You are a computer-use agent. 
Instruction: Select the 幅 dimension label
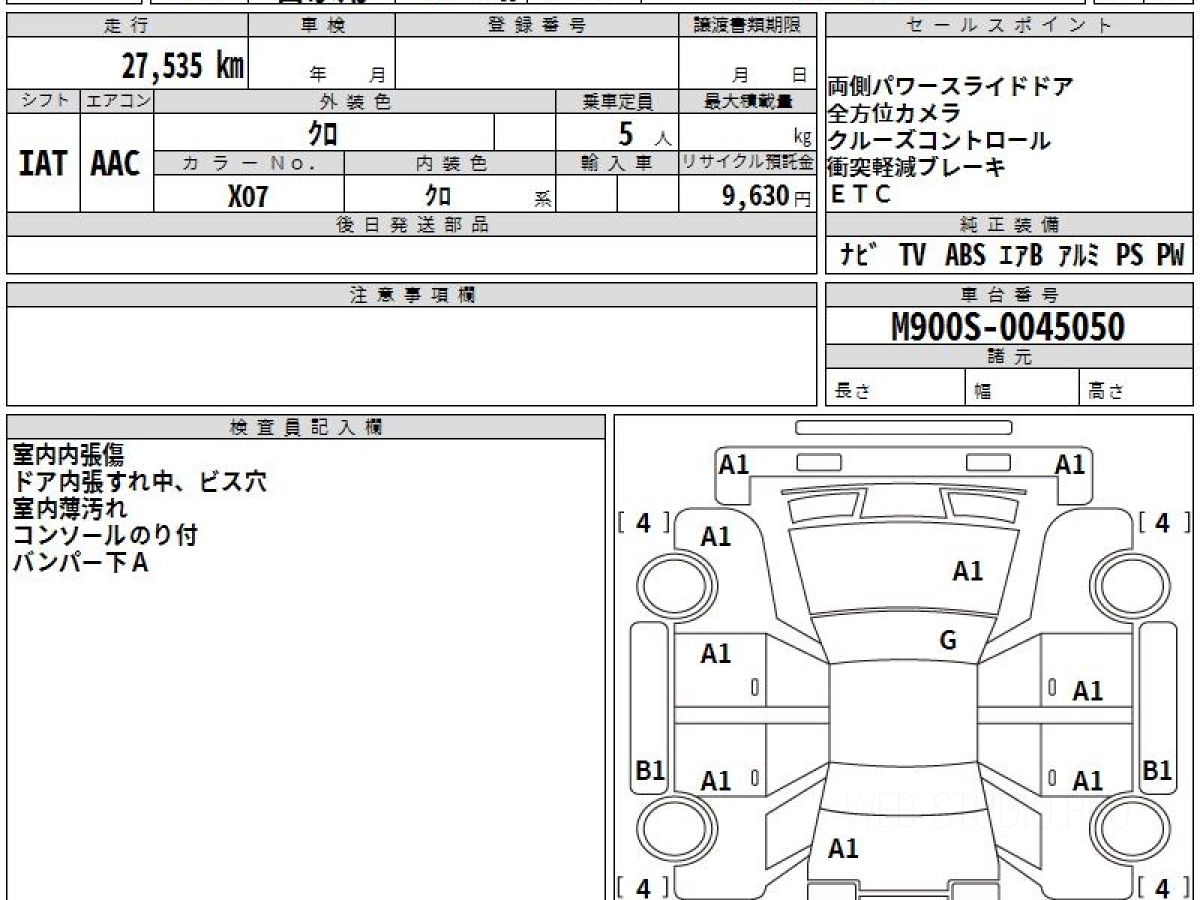click(983, 392)
